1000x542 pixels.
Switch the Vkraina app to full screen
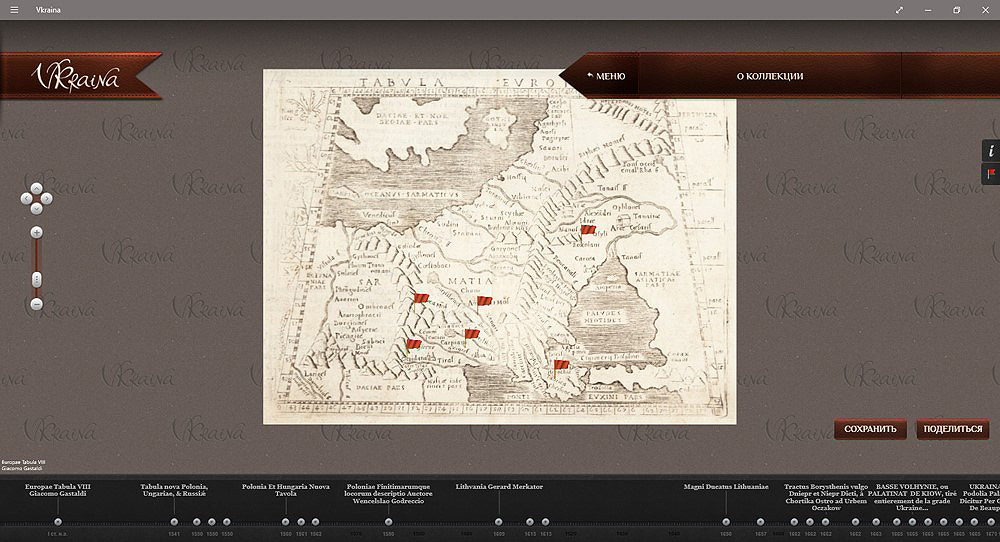pos(899,10)
